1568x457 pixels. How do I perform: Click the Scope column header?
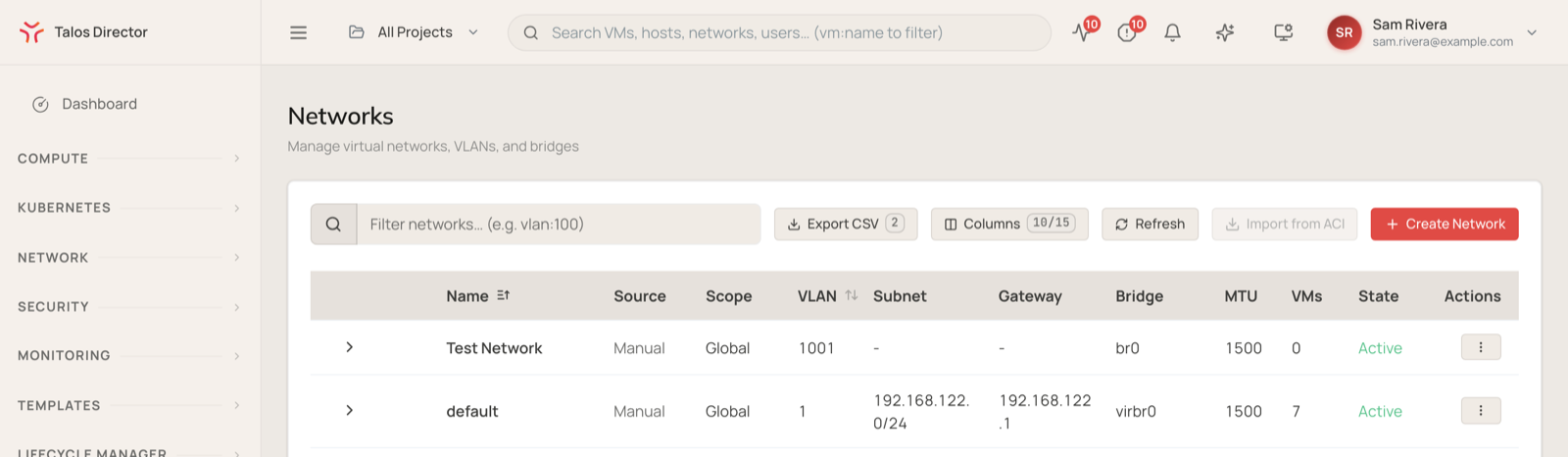tap(729, 296)
